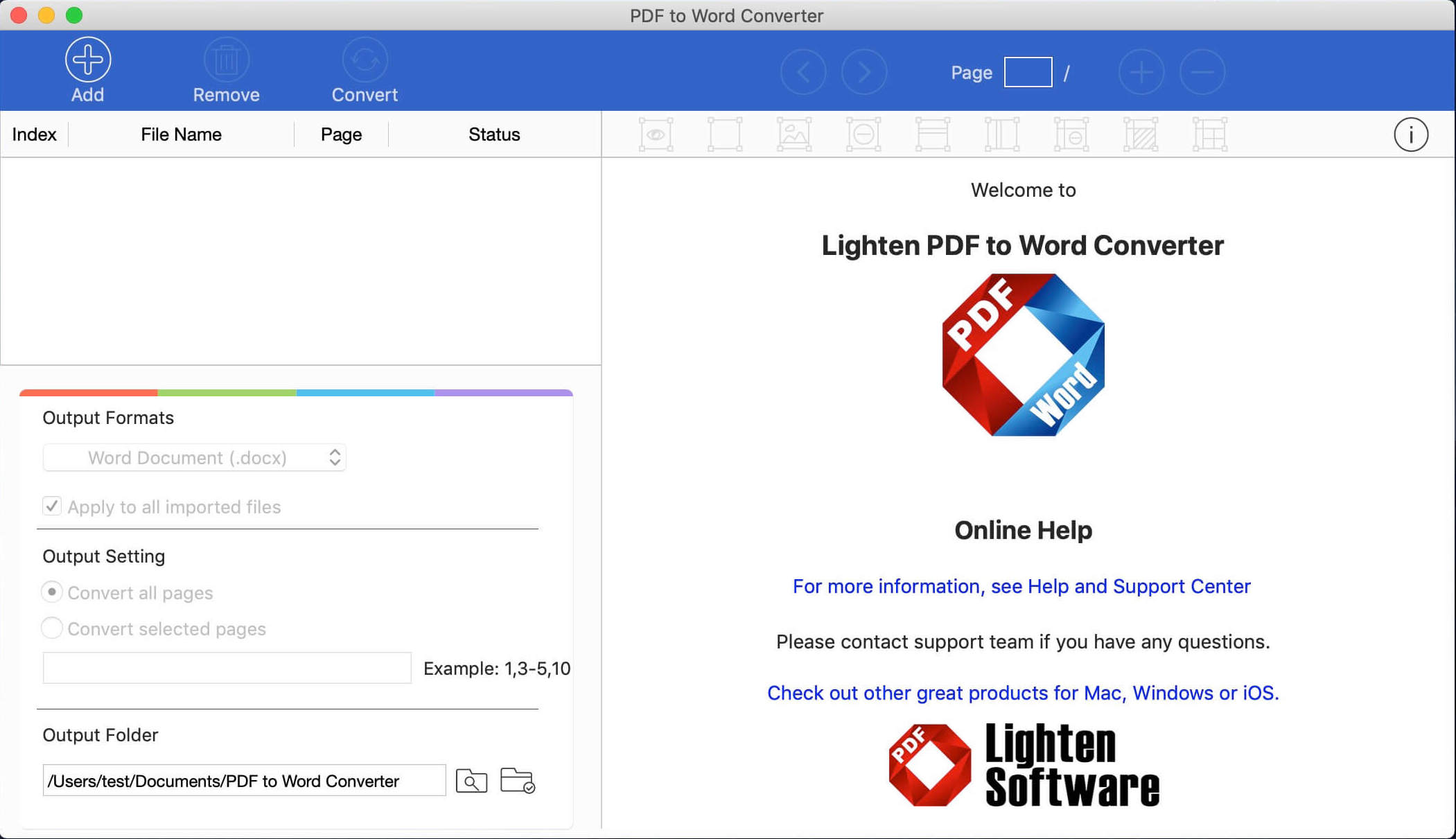Screen dimensions: 1456x839
Task: Select Convert selected pages radio button
Action: pyautogui.click(x=52, y=628)
